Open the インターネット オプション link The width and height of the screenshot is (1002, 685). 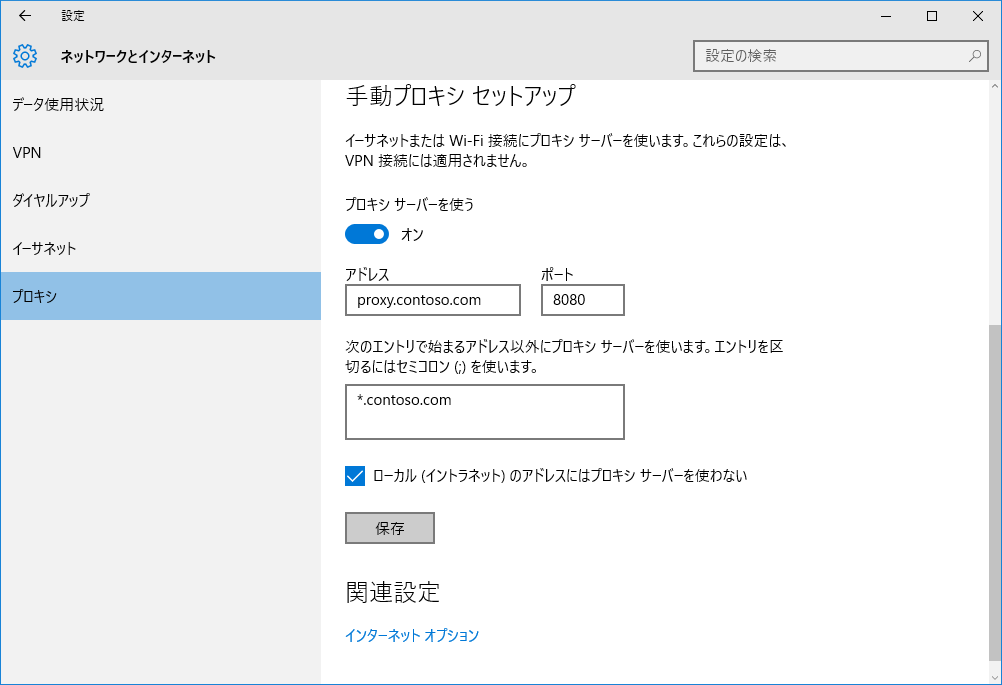coord(412,635)
